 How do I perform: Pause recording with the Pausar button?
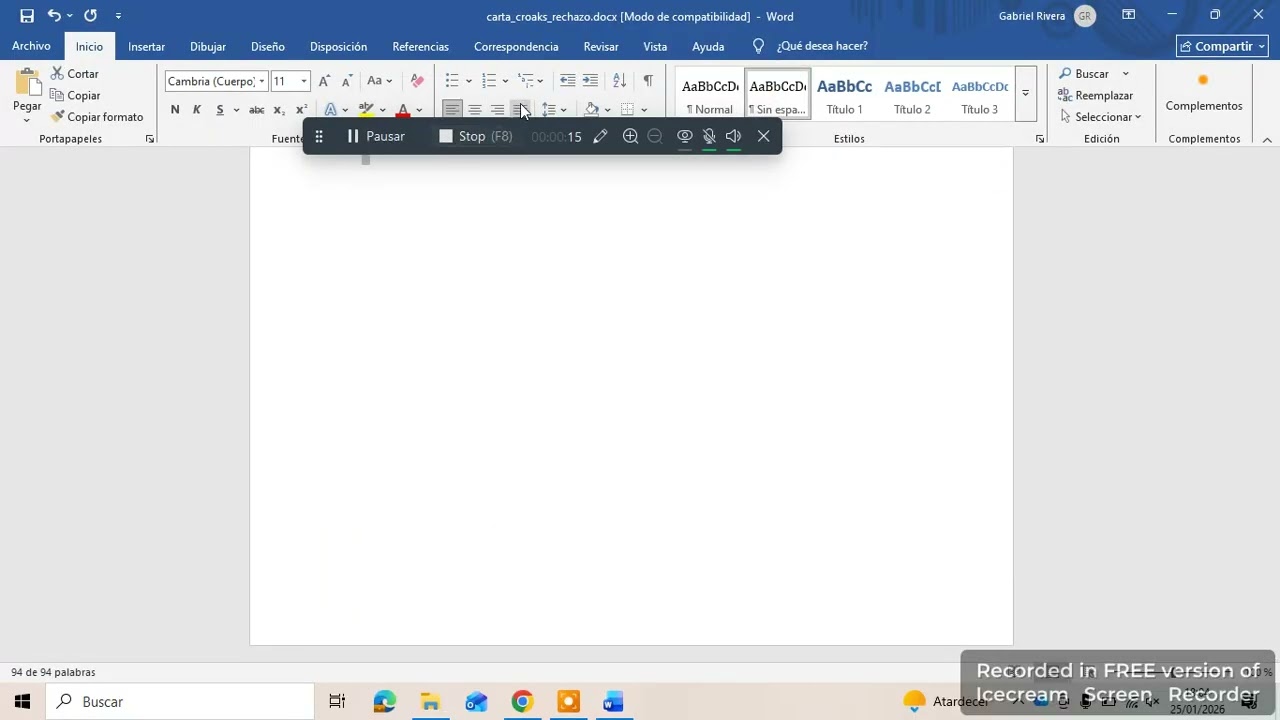(x=376, y=136)
